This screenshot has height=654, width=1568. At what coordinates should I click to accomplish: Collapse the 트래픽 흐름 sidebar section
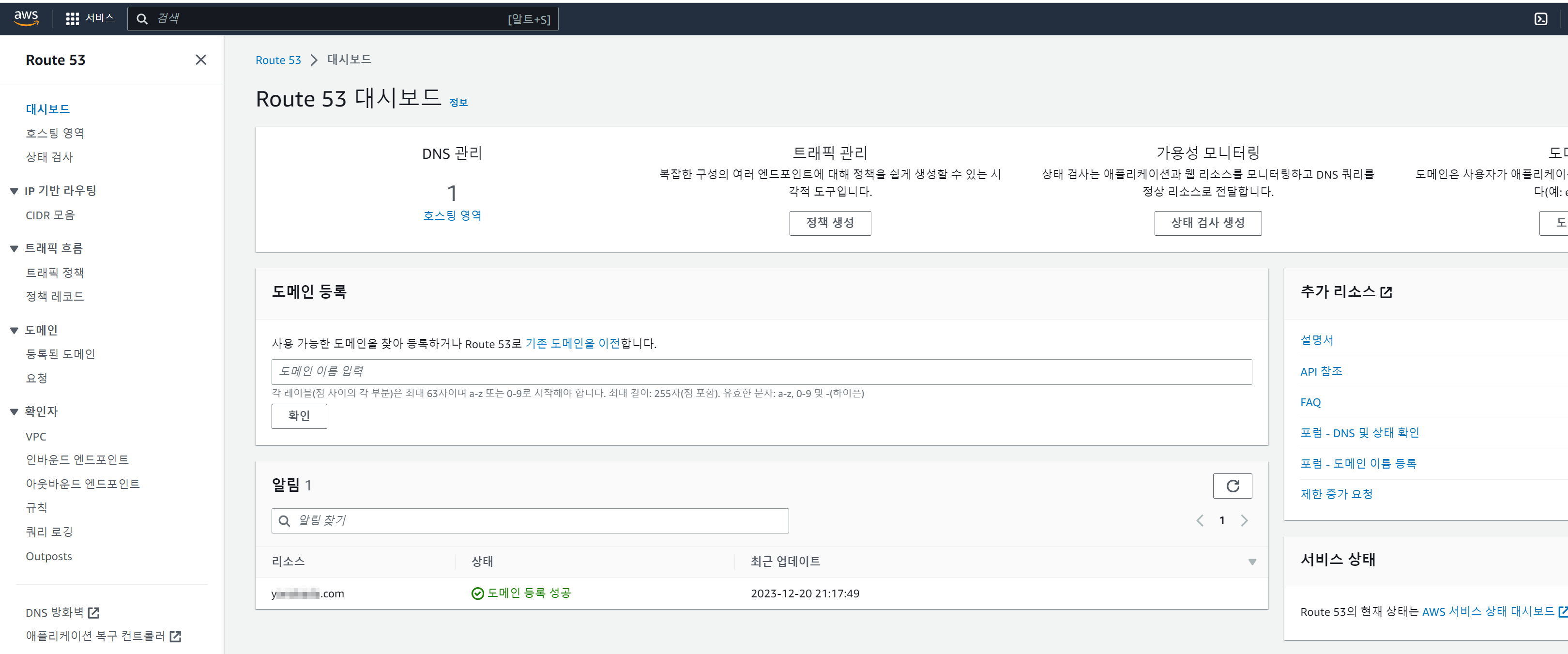click(x=14, y=248)
